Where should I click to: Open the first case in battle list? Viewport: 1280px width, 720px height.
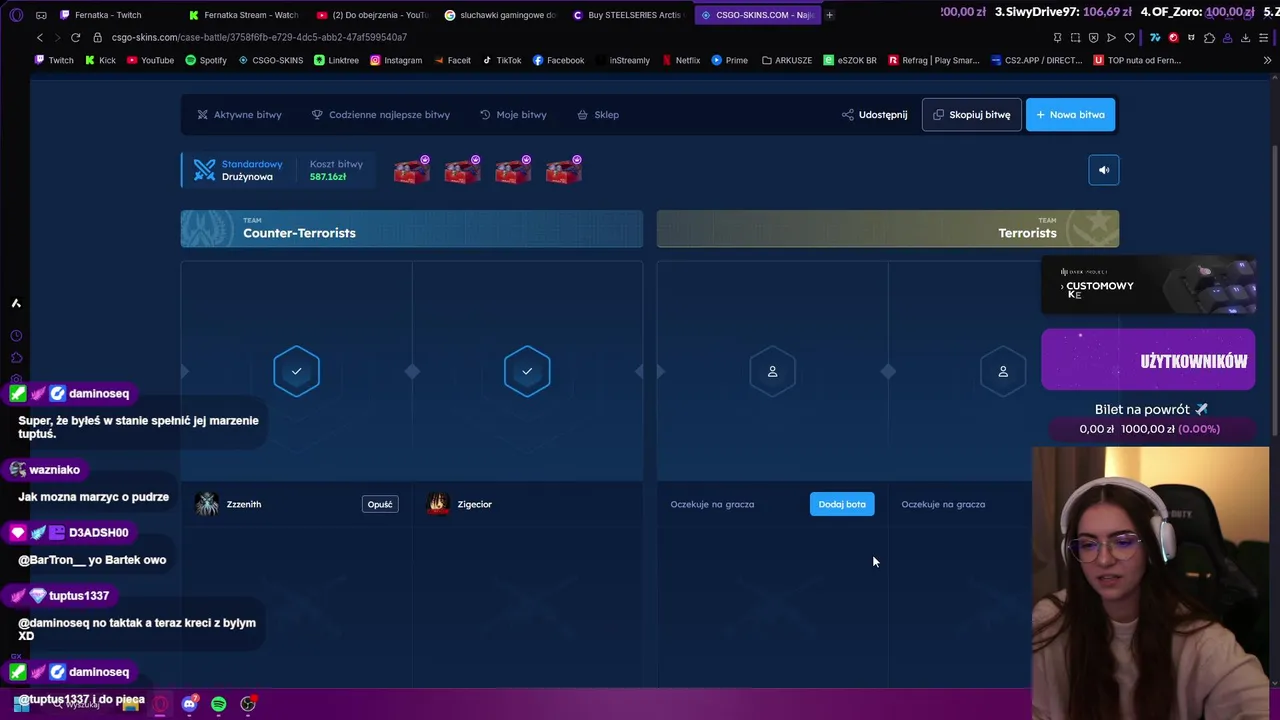[411, 171]
